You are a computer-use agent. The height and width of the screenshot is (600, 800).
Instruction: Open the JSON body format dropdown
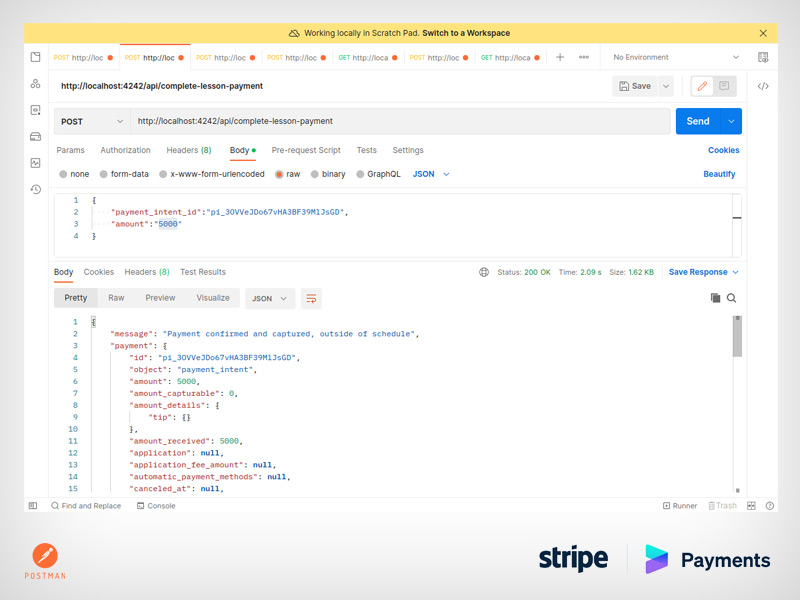(431, 174)
